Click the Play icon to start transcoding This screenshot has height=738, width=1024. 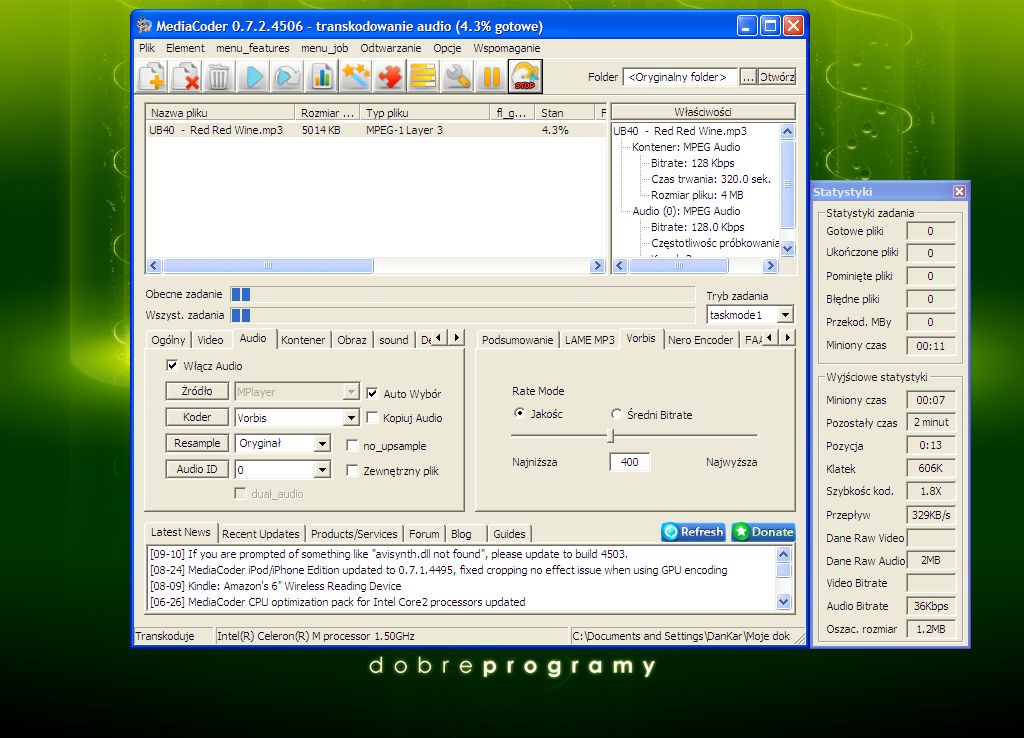click(254, 76)
